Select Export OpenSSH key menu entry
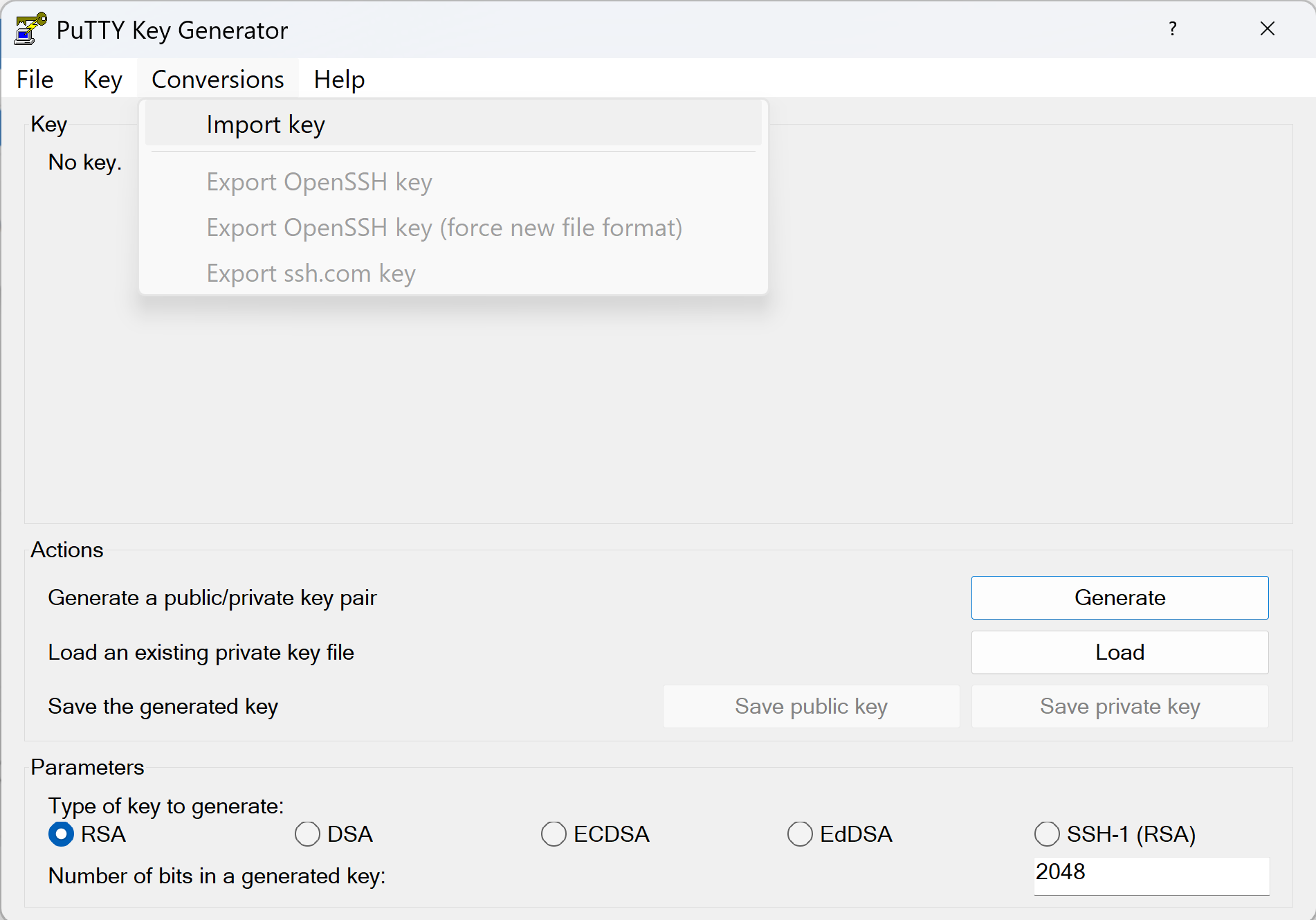This screenshot has width=1316, height=920. tap(319, 182)
